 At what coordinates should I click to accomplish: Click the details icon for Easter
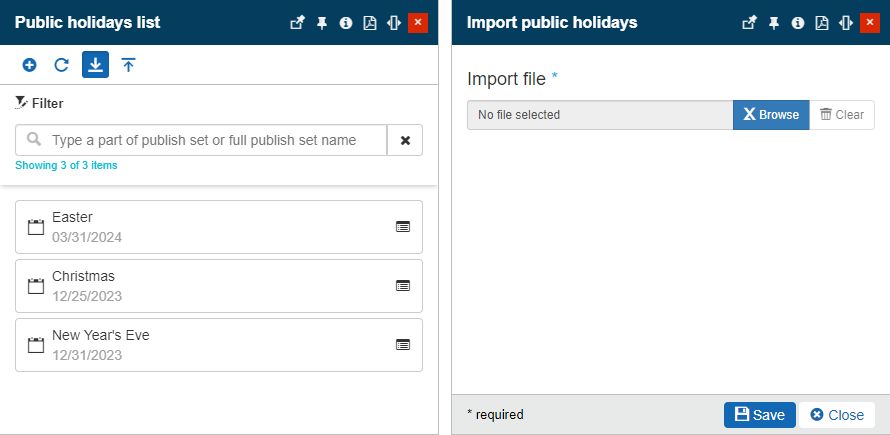tap(402, 227)
